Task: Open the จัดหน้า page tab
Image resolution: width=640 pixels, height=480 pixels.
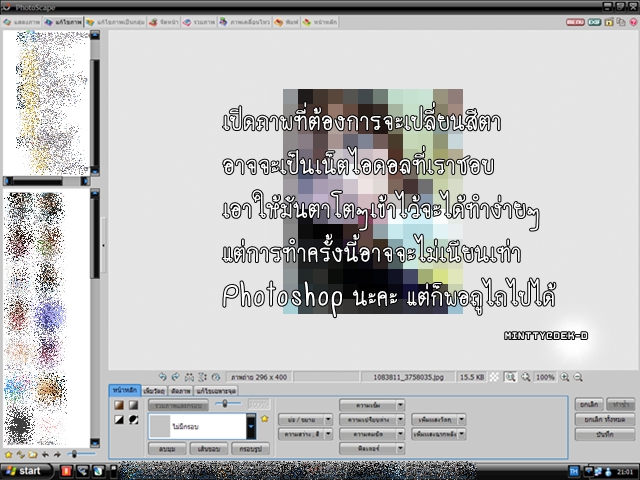Action: tap(164, 22)
